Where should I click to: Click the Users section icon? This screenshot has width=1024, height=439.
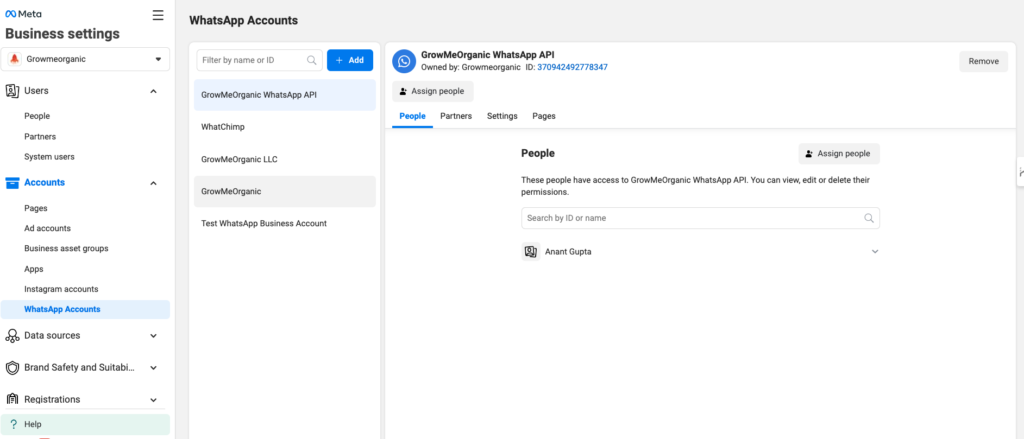[x=12, y=91]
